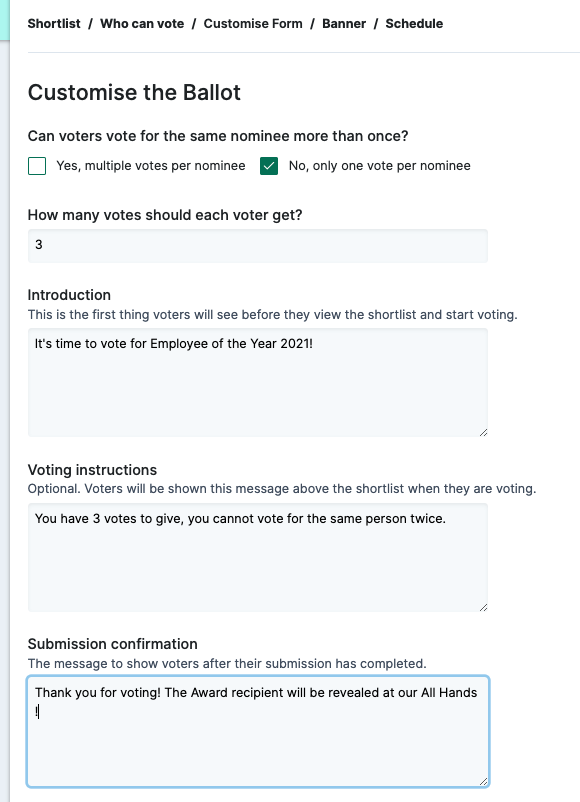
Task: Grab the Introduction box resize handle
Action: pos(483,433)
